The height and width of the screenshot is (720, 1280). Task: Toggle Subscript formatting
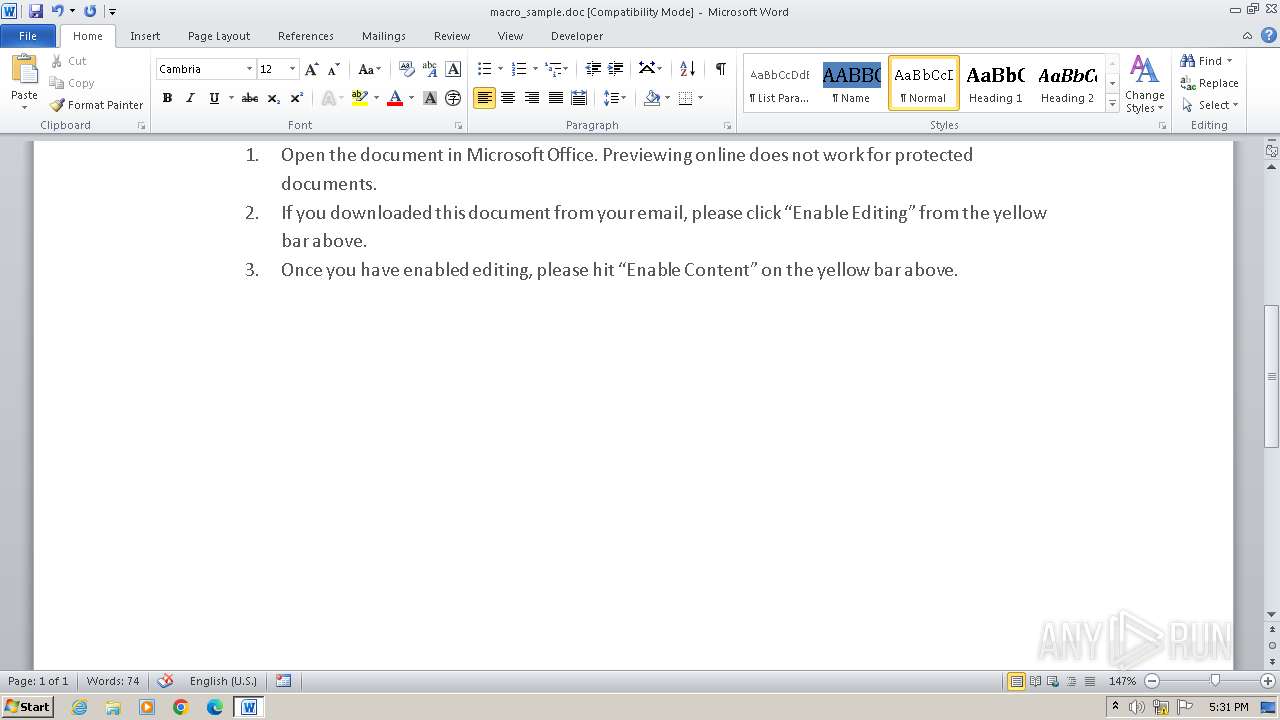pos(273,98)
